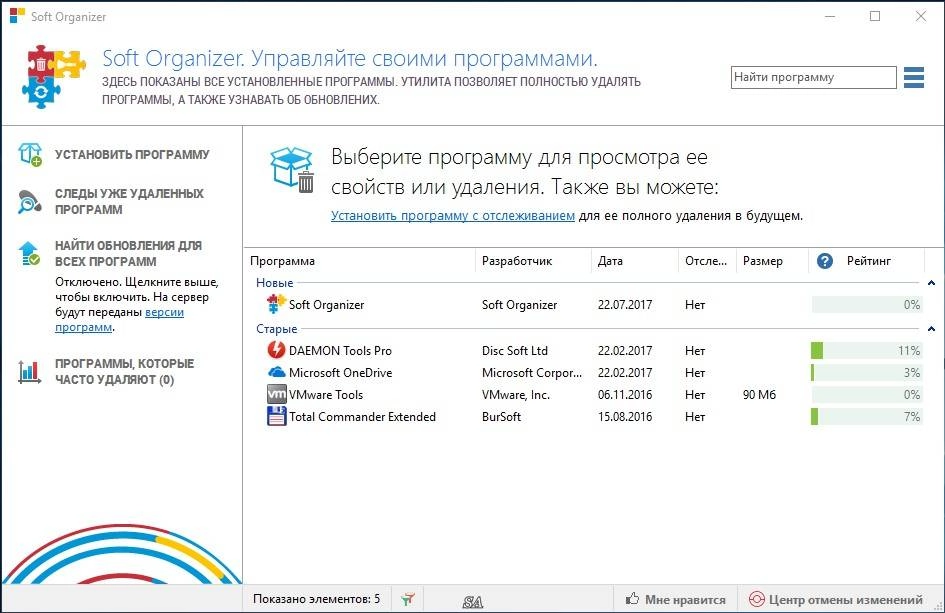Click the Microsoft Corpor... developer cell
The width and height of the screenshot is (945, 613).
click(x=532, y=373)
